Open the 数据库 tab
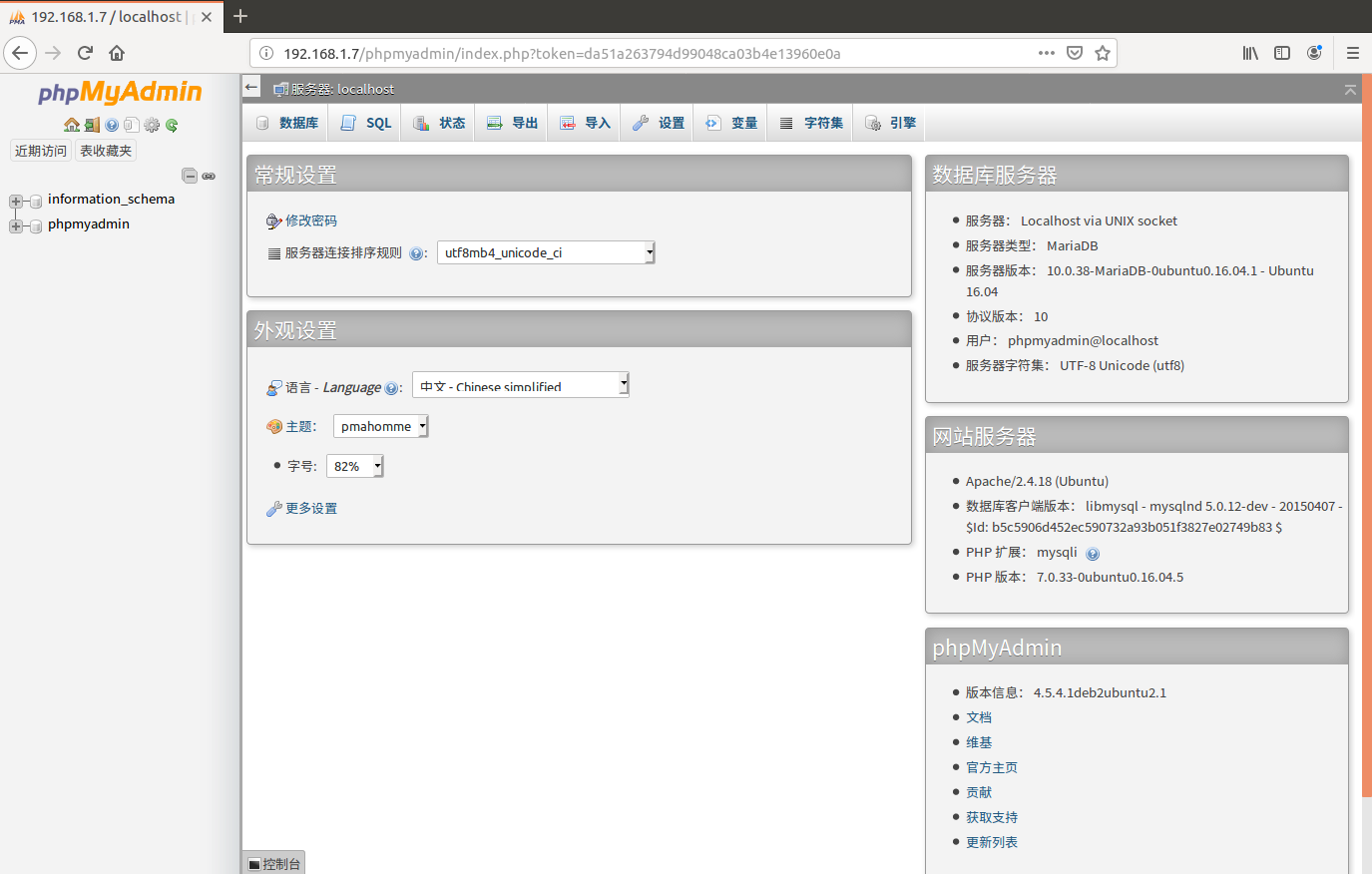Screen dimensions: 1372x874 tap(287, 123)
